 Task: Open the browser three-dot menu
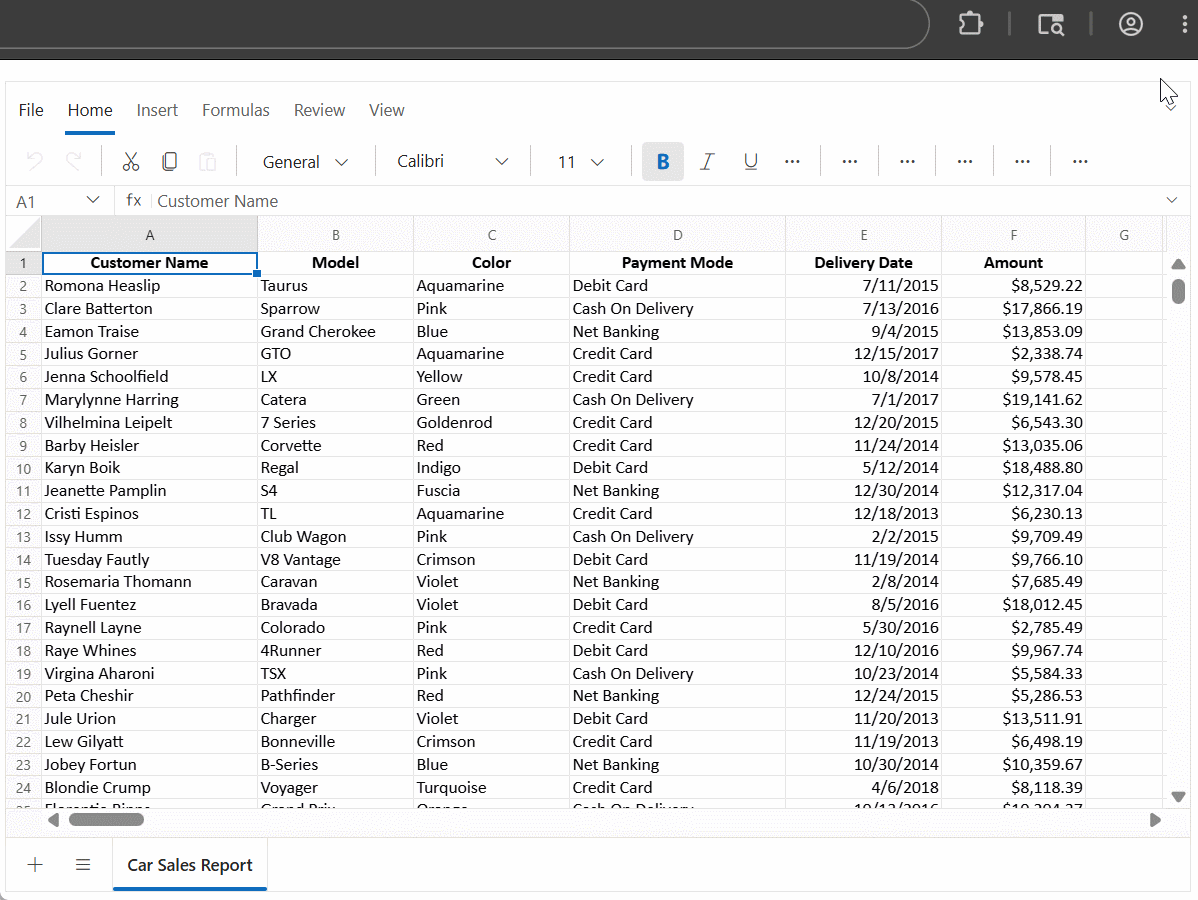coord(1184,24)
